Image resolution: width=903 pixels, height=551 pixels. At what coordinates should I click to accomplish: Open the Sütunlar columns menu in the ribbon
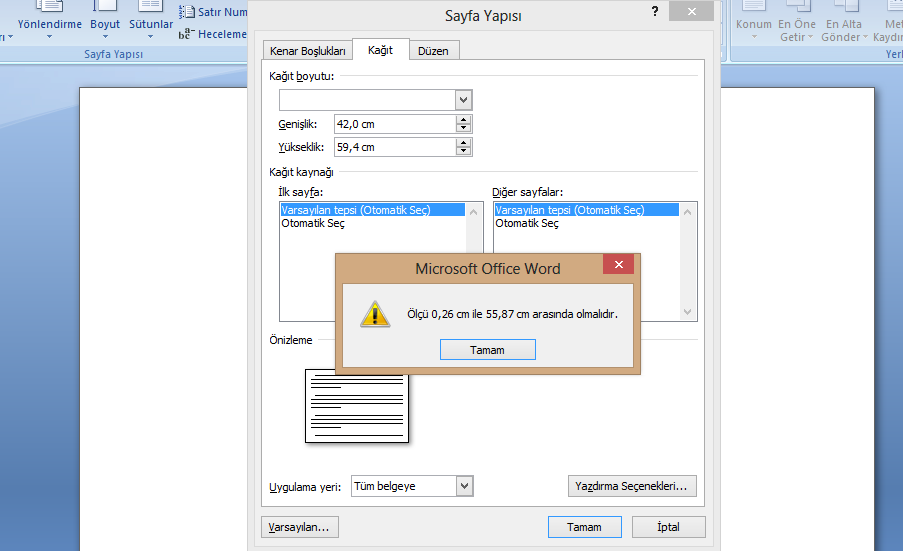[151, 30]
